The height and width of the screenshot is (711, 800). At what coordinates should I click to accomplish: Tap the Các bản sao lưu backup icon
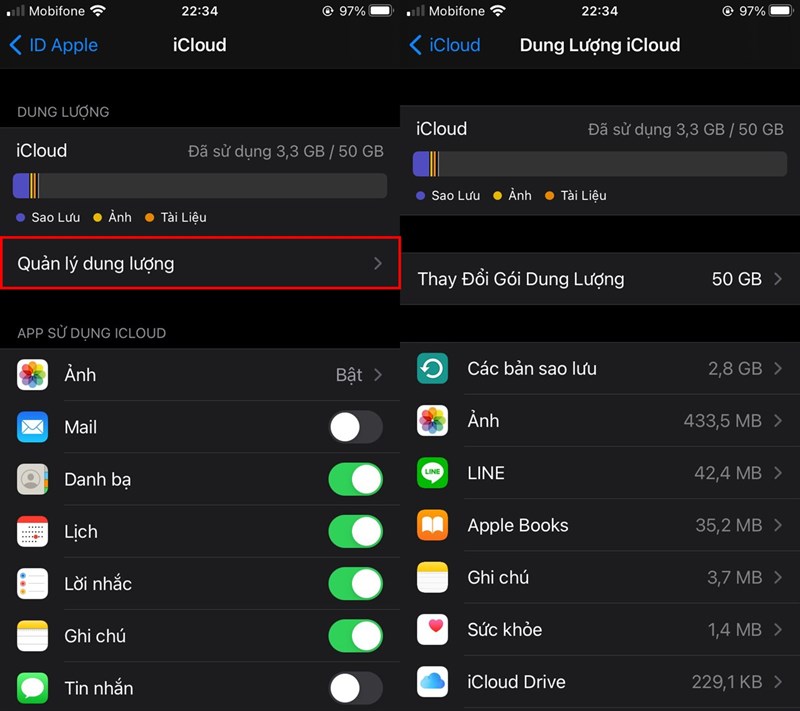tap(433, 368)
